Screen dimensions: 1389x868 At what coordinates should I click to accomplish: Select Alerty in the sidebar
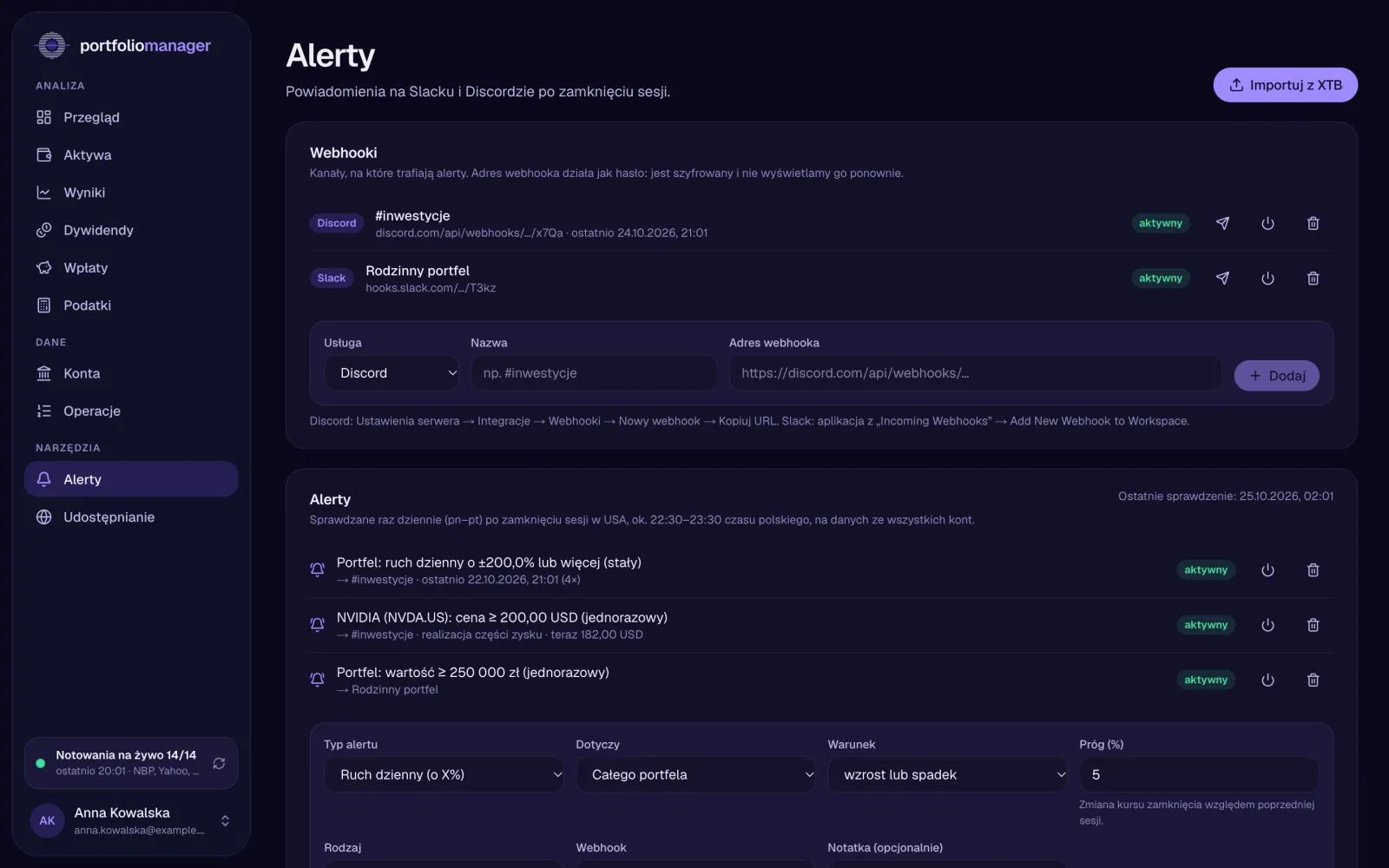[131, 479]
